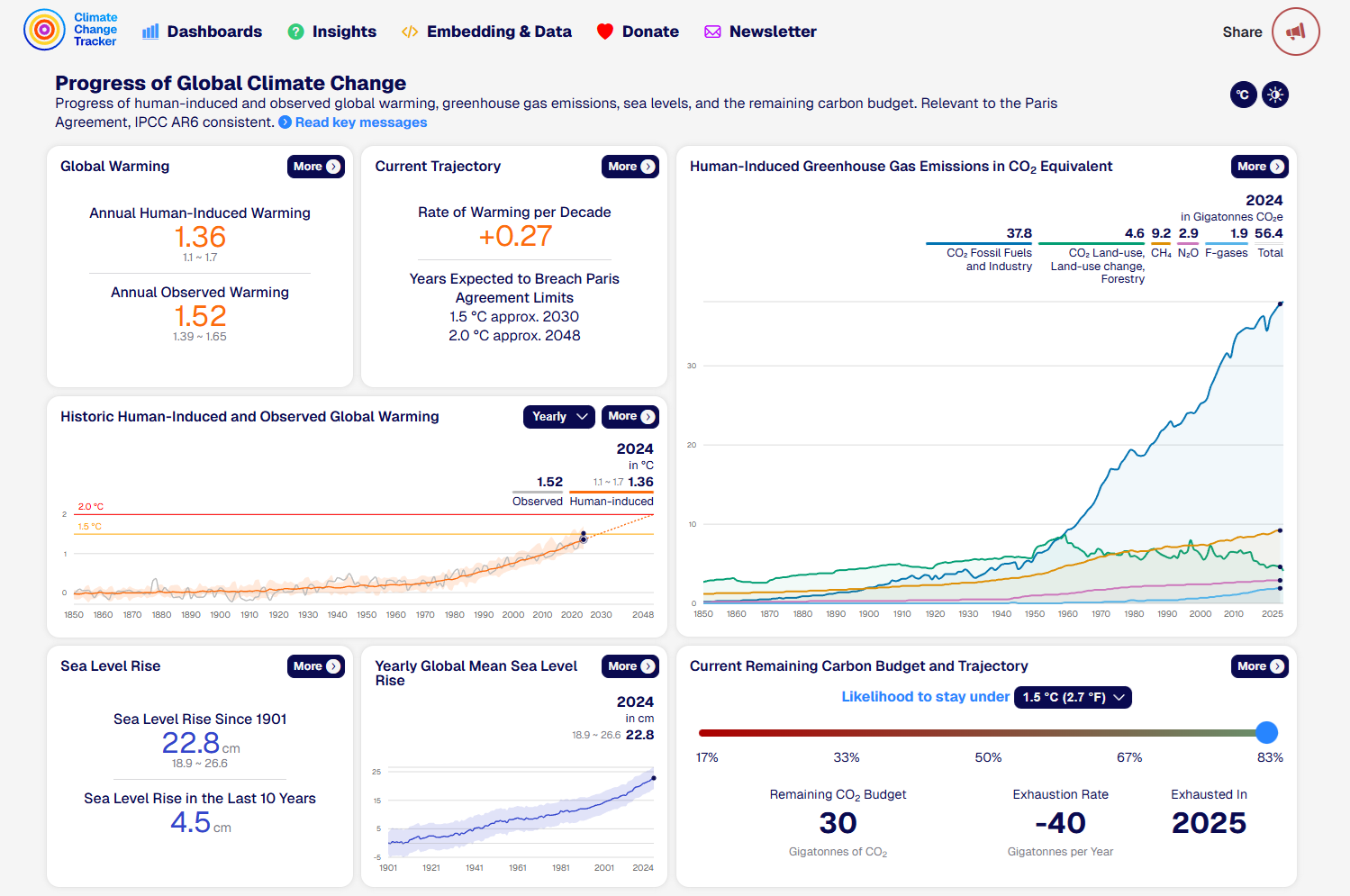This screenshot has height=896, width=1350.
Task: Click the code icon beside Embedding & Data
Action: [410, 32]
